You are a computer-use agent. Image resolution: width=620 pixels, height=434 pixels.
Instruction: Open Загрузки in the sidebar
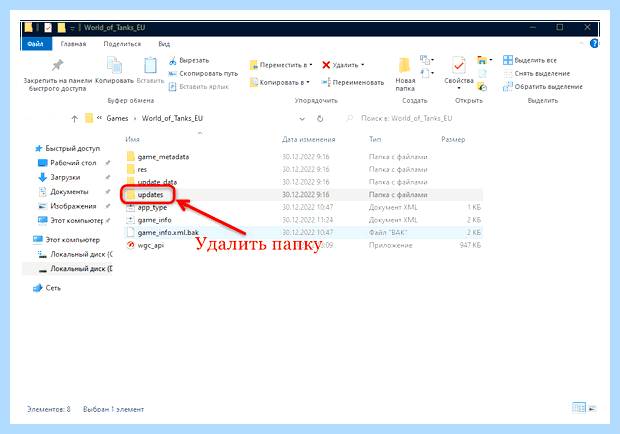[x=59, y=177]
